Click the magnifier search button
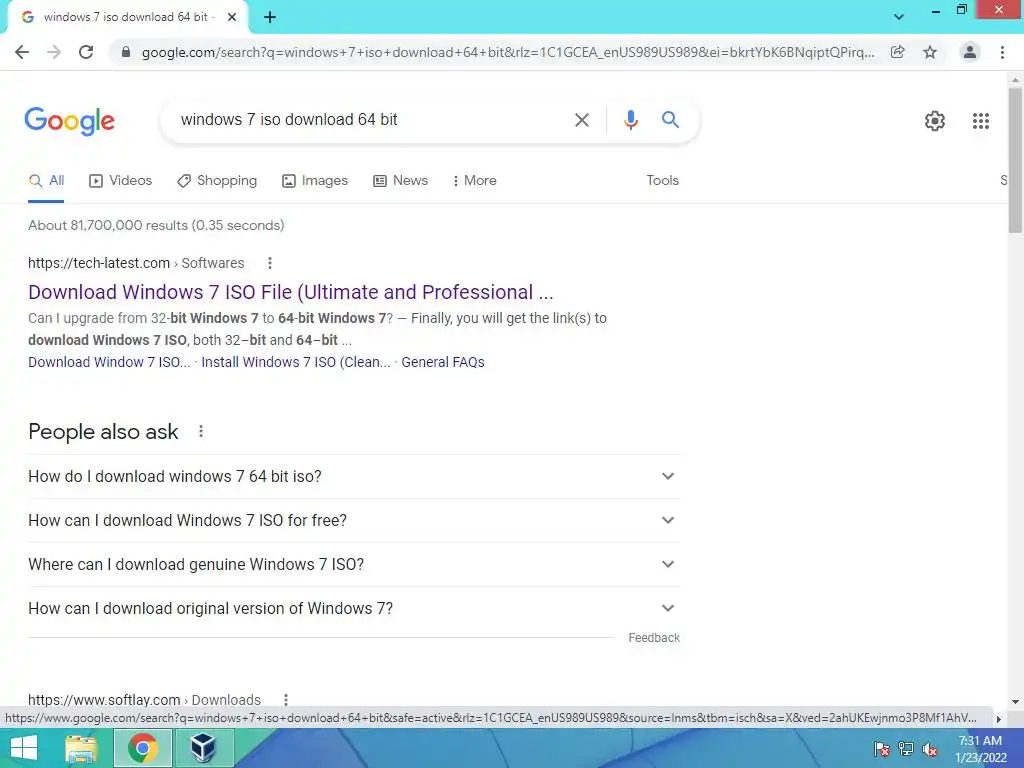1024x768 pixels. click(x=670, y=120)
